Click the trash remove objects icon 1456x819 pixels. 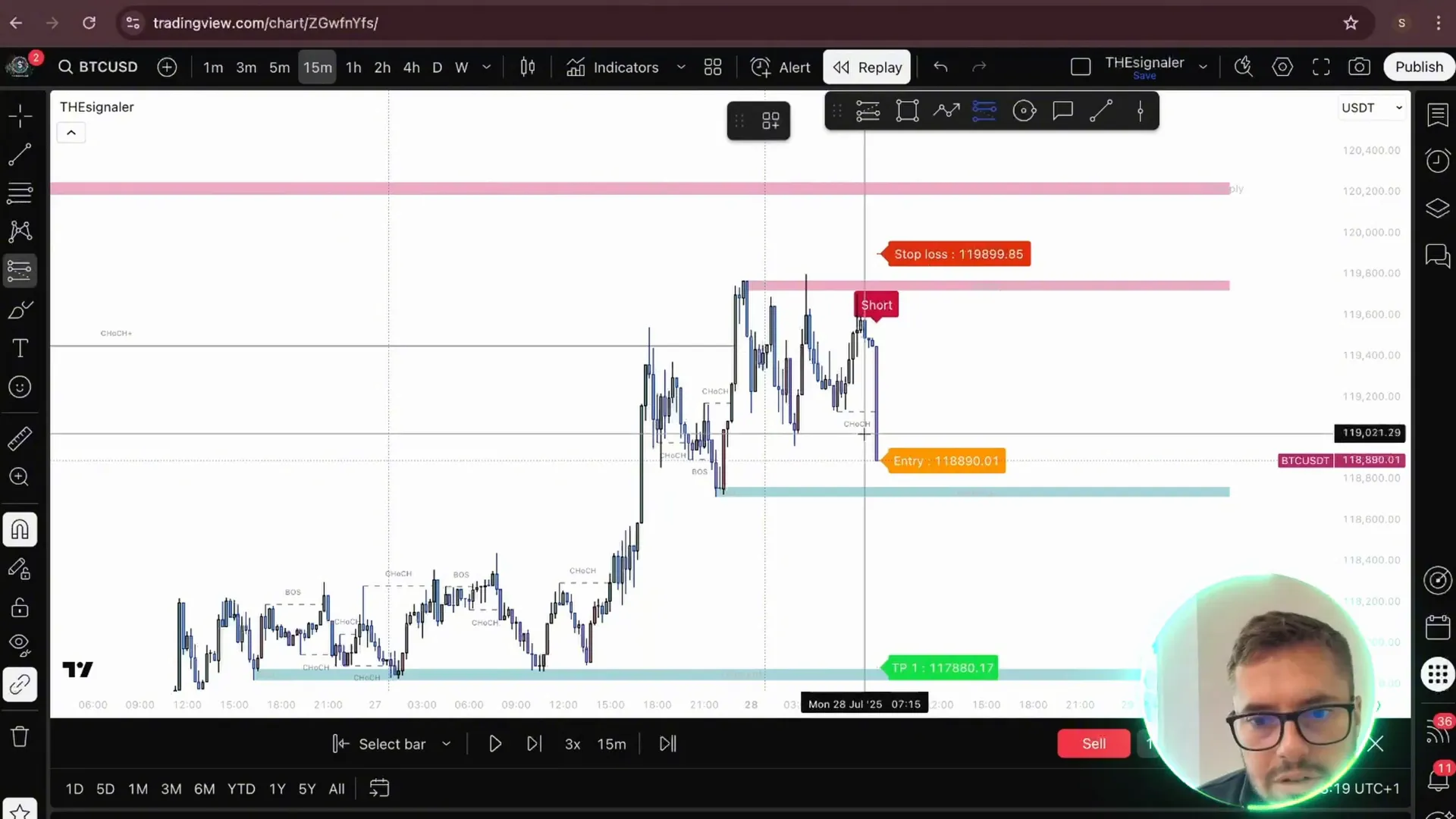coord(20,736)
